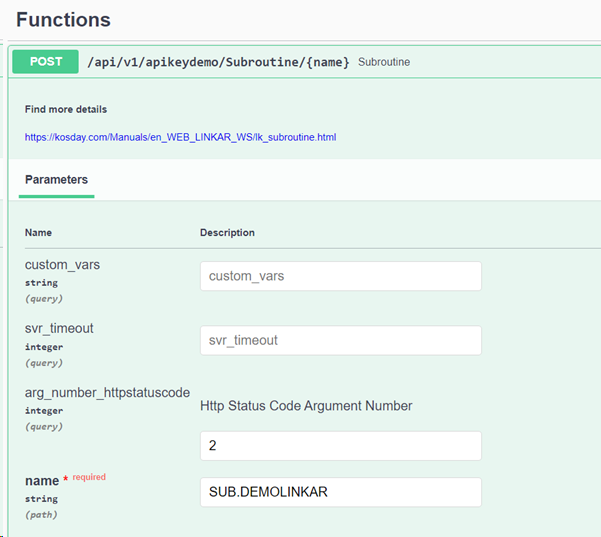601x537 pixels.
Task: Click 'Http Status Code Argument Number' description
Action: [x=306, y=405]
